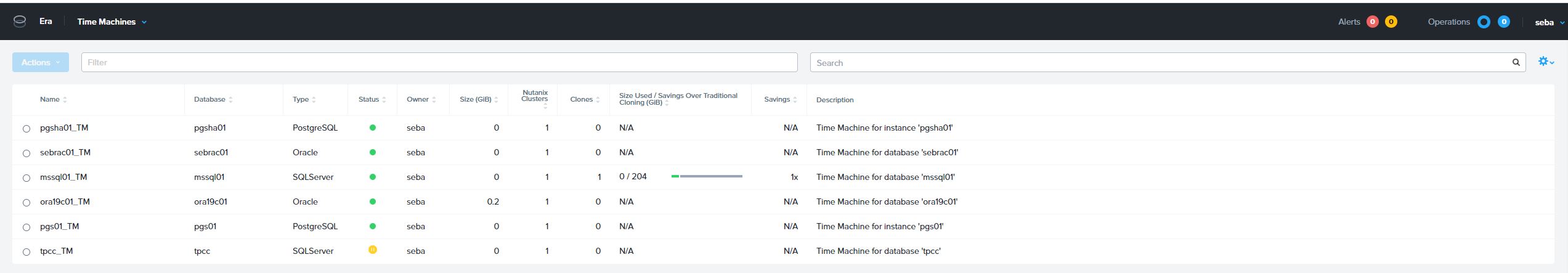Select the sebrac01_TM radio button
The width and height of the screenshot is (1568, 273).
click(x=26, y=153)
